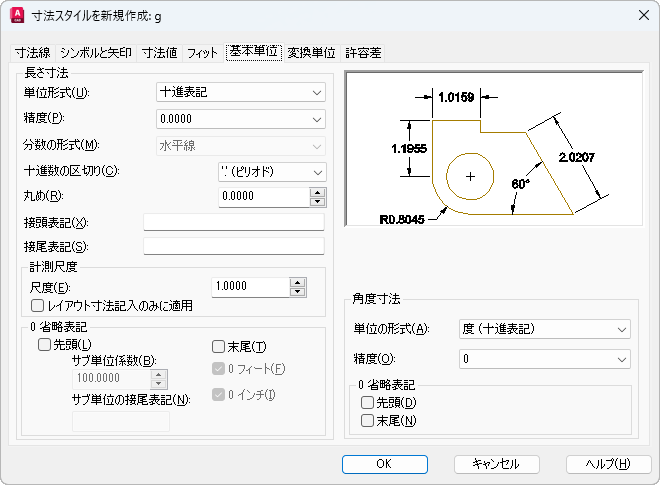
Task: Close the dimension style dialog
Action: [x=644, y=15]
